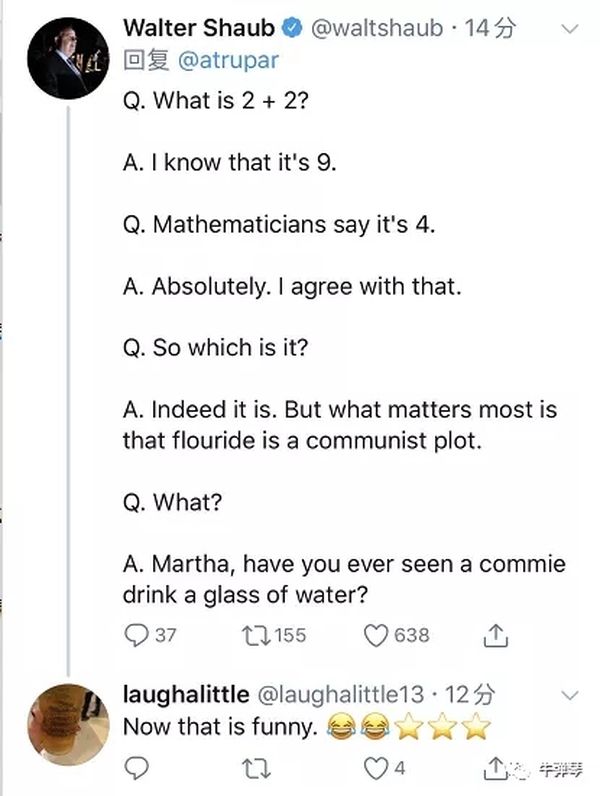This screenshot has width=600, height=796.
Task: Reply to laughalittle's tweet
Action: pyautogui.click(x=137, y=768)
